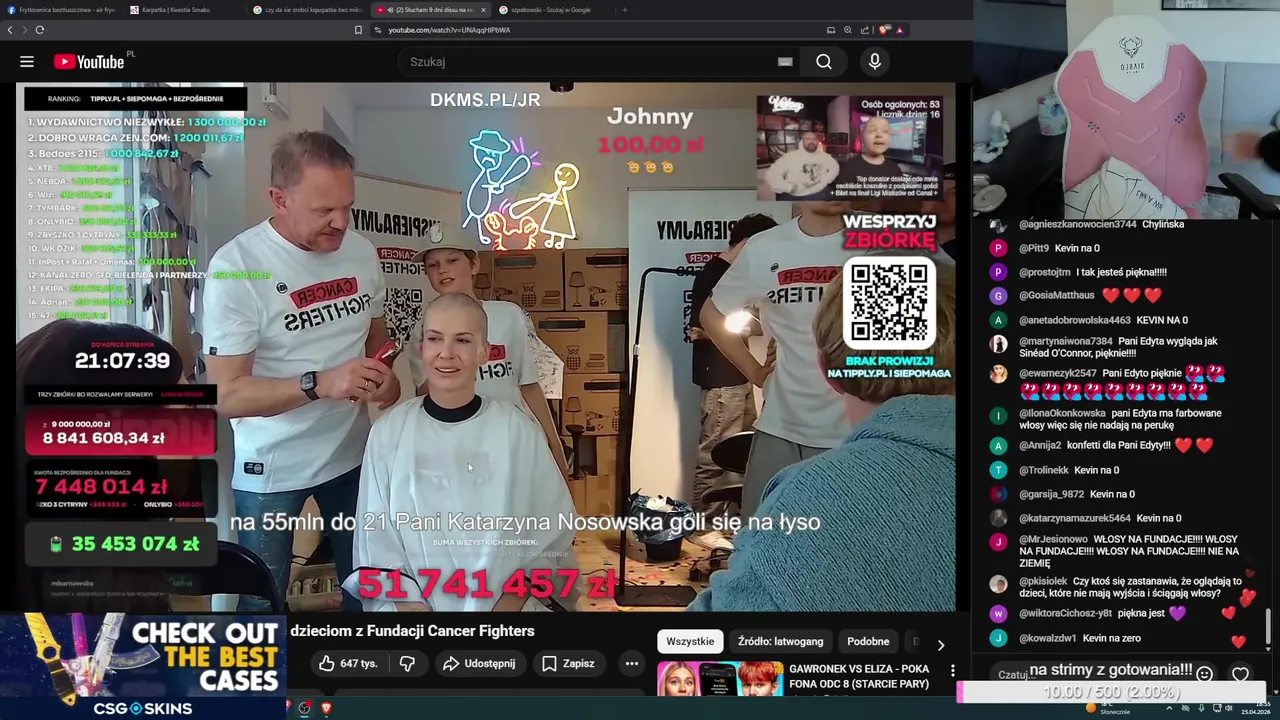Image resolution: width=1280 pixels, height=720 pixels.
Task: Open the Brave Shields icon in address bar
Action: [x=884, y=30]
